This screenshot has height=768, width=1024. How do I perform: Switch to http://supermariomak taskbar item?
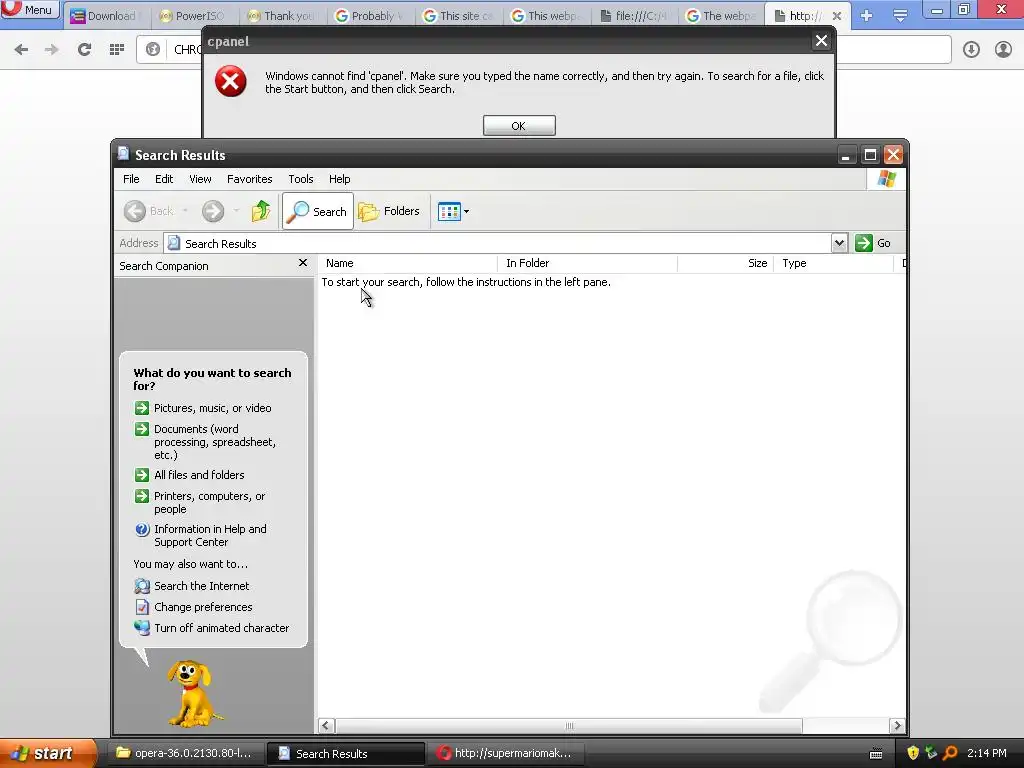(x=507, y=753)
